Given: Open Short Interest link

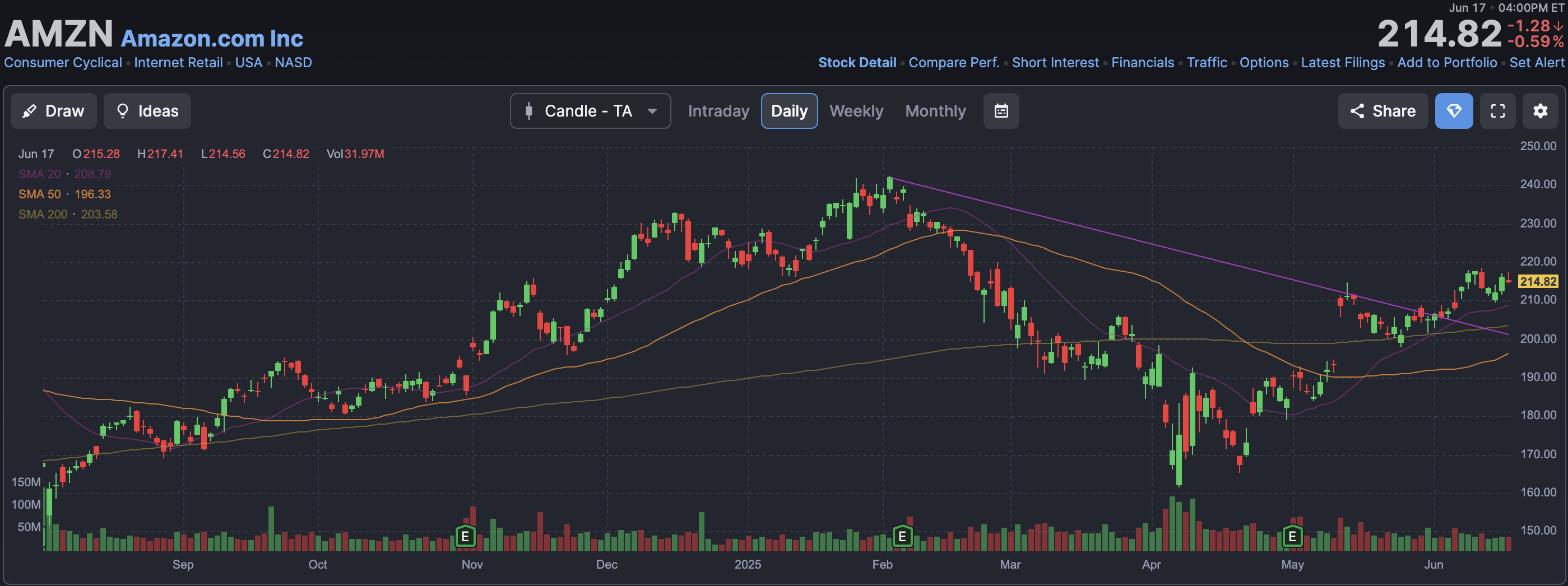Looking at the screenshot, I should [1055, 63].
